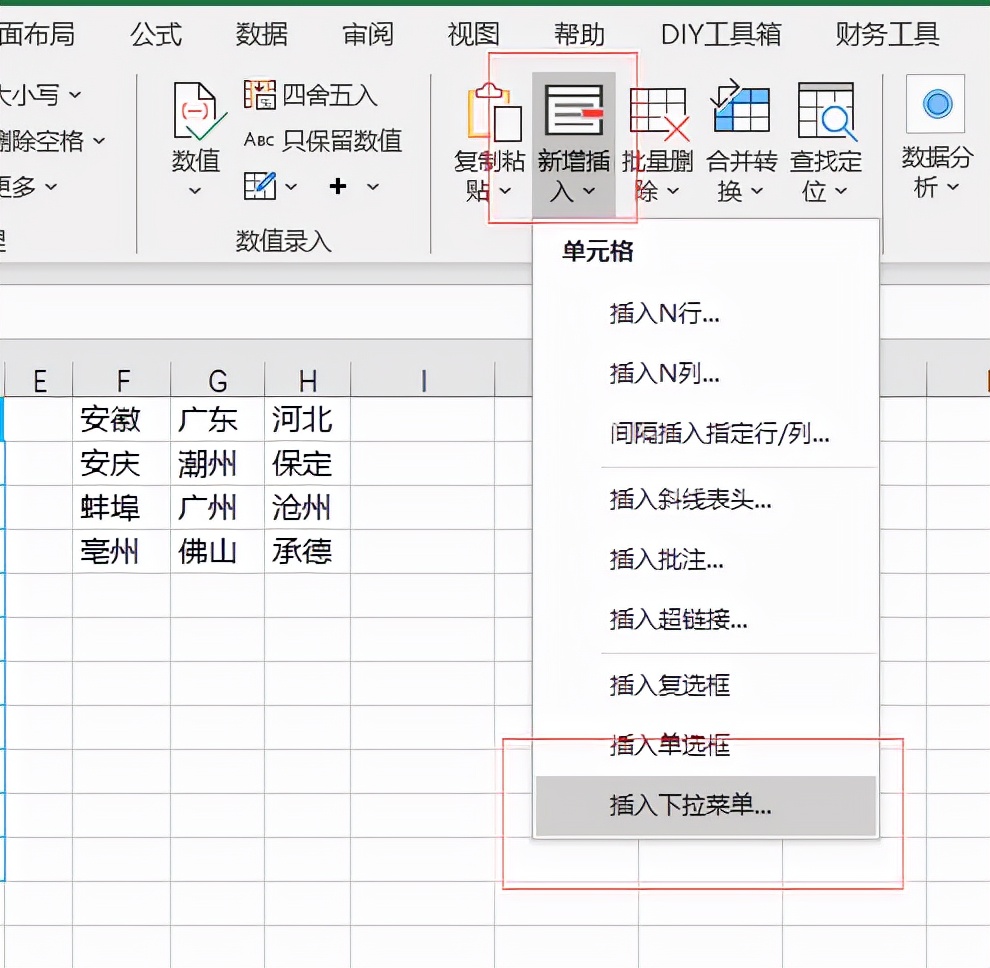Open the 帮助 ribbon tab

click(580, 34)
